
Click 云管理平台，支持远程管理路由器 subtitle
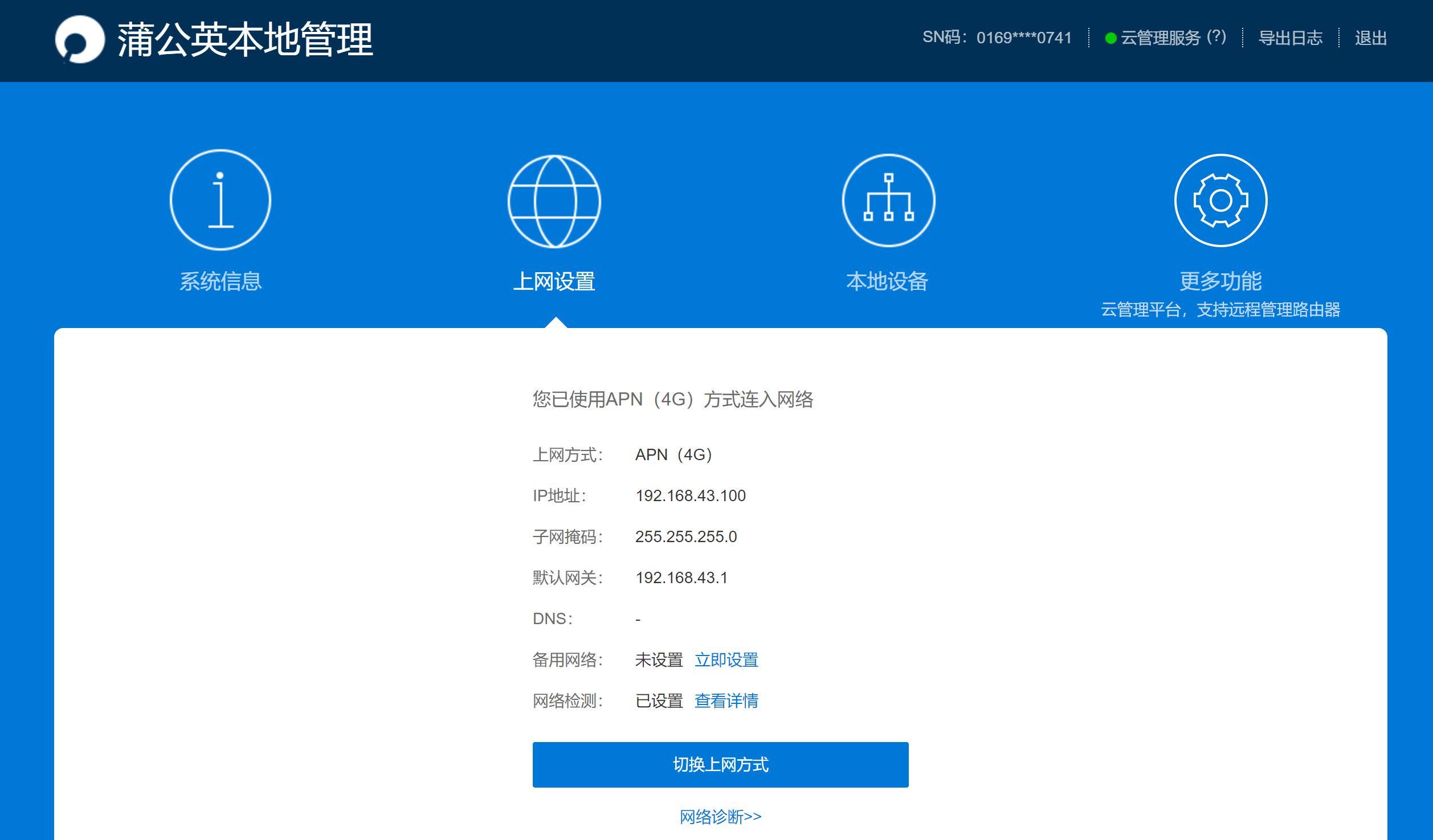1221,310
